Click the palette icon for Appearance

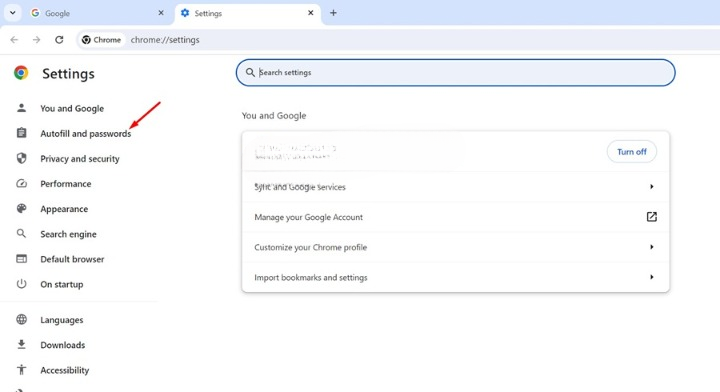pos(21,208)
